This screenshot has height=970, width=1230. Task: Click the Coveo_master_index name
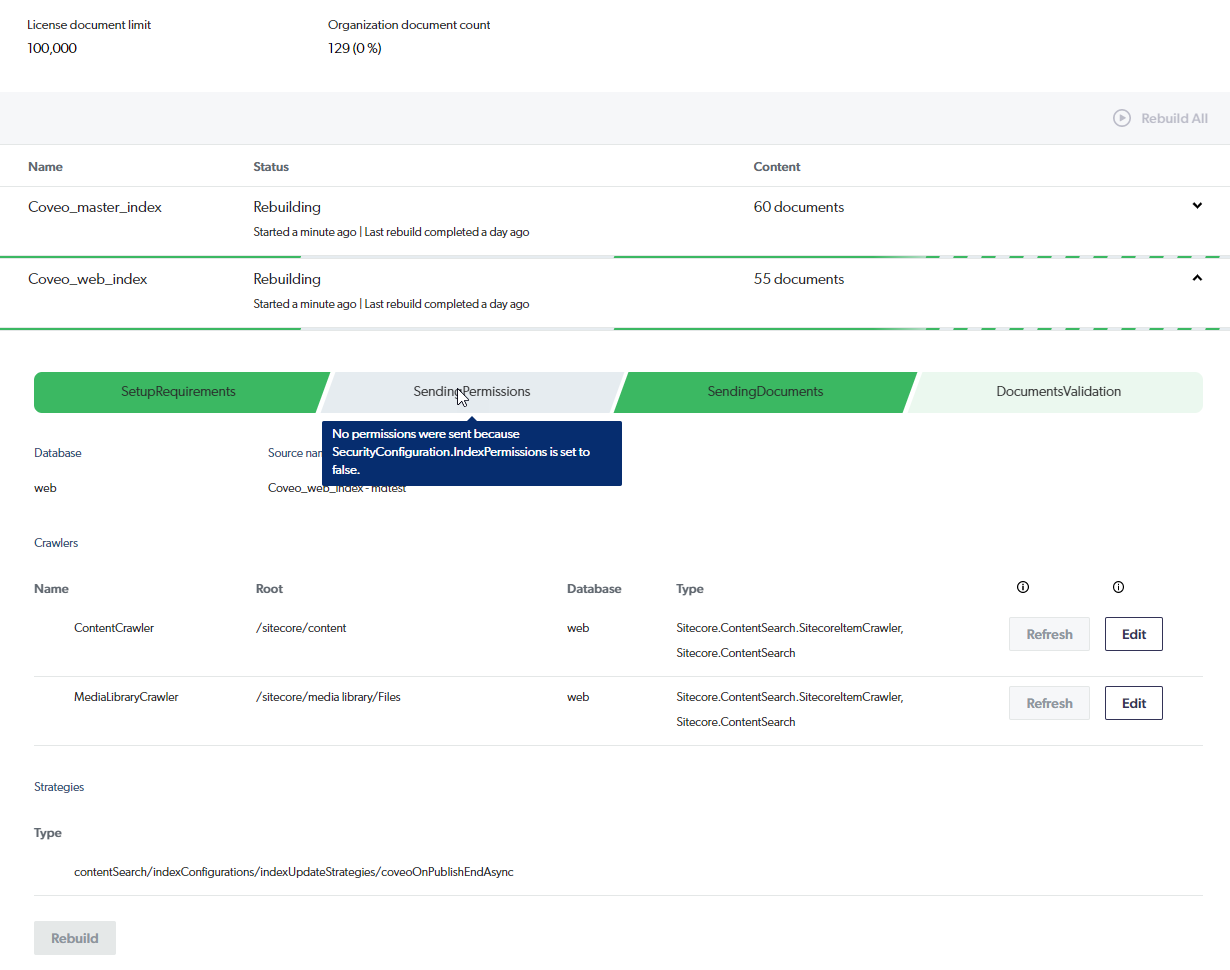[95, 207]
